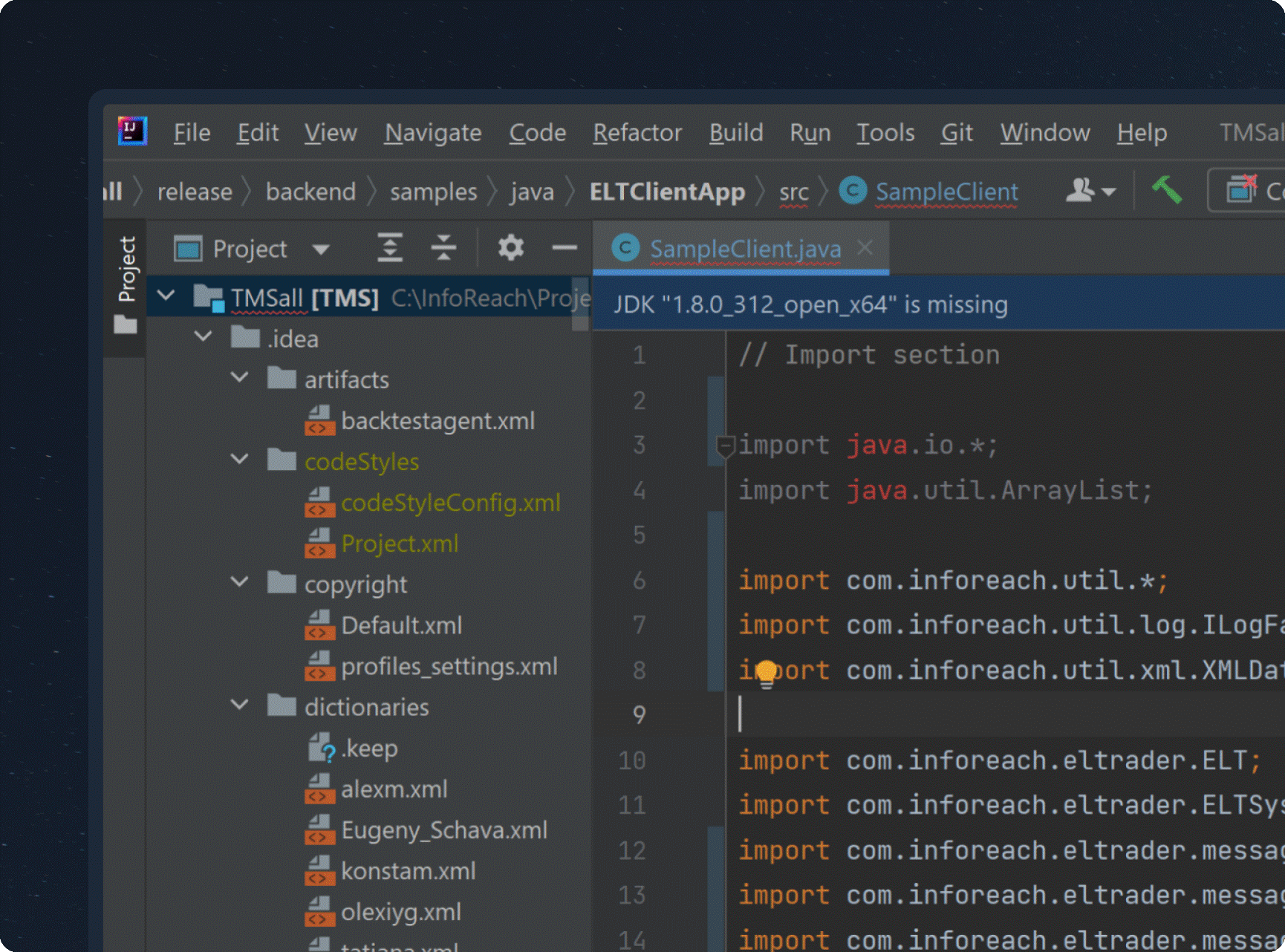The width and height of the screenshot is (1285, 952).
Task: Collapse the artifacts folder
Action: tap(240, 378)
